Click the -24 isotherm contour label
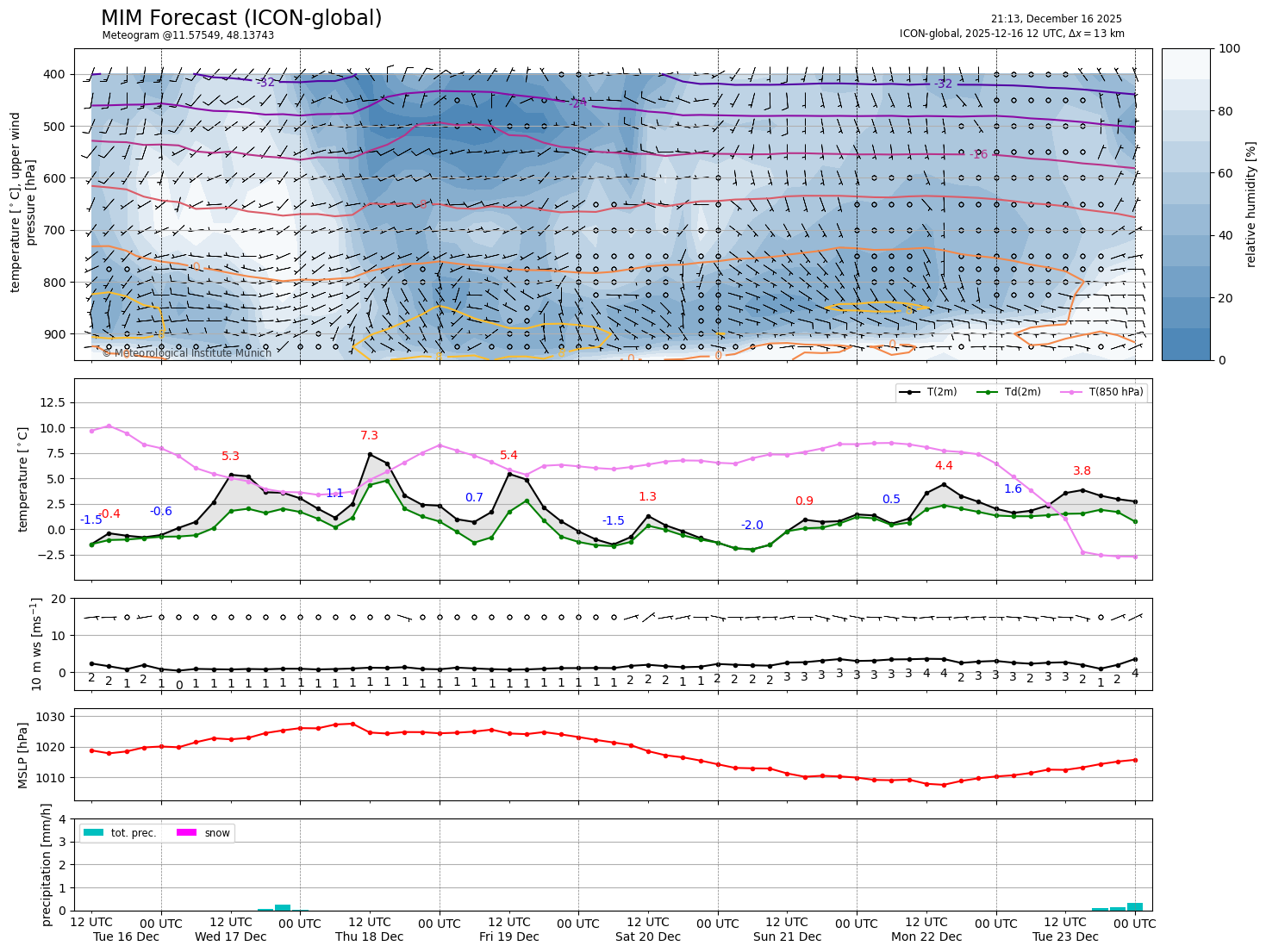The height and width of the screenshot is (952, 1266). (577, 103)
